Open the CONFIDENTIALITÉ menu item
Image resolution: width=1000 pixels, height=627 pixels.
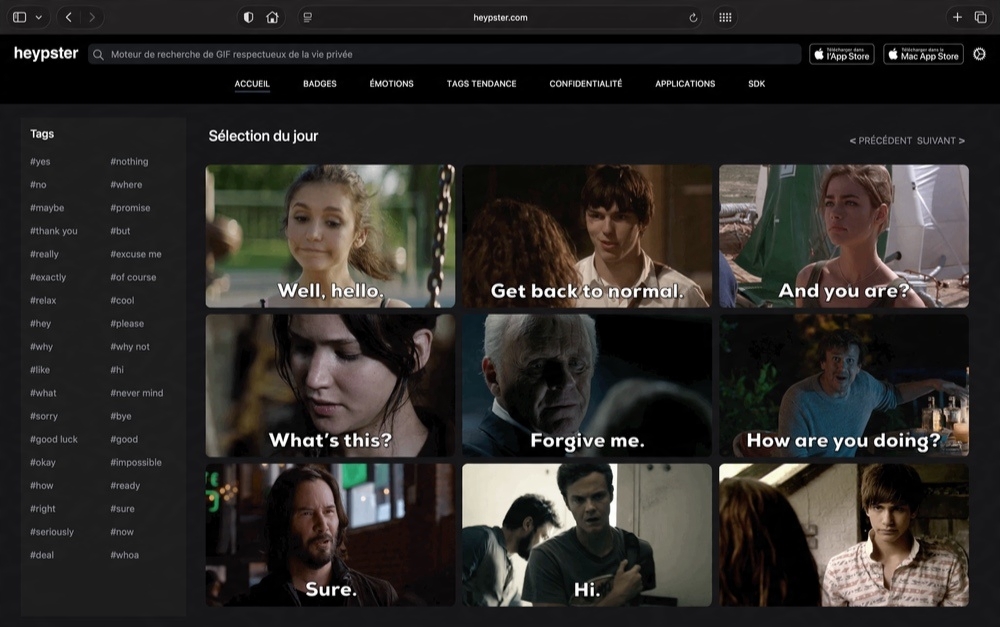tap(585, 84)
